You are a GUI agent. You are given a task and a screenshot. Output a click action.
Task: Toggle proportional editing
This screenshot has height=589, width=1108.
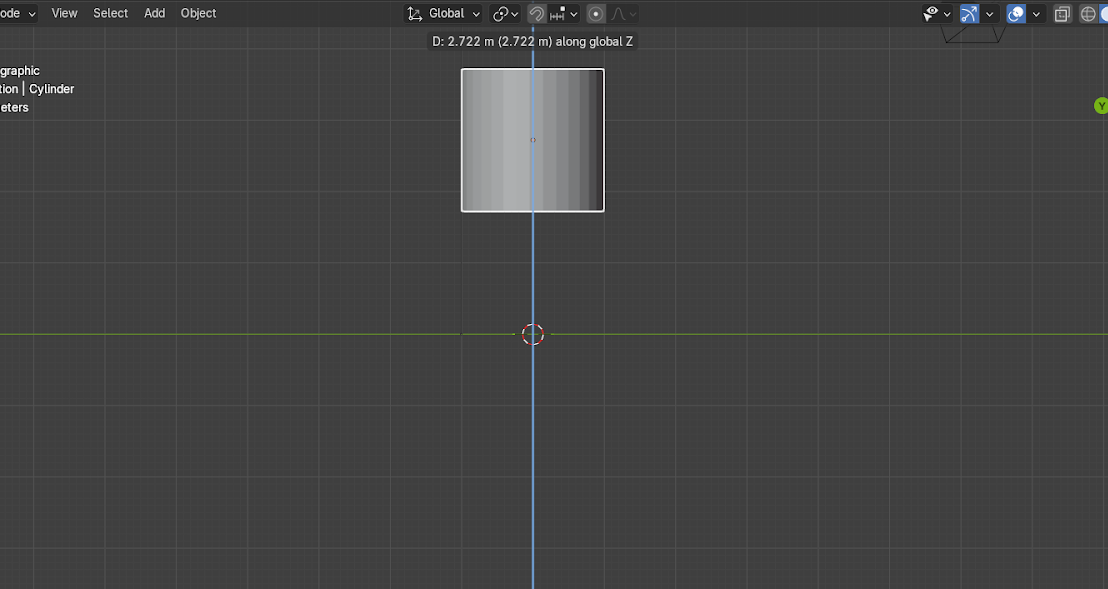[x=596, y=13]
